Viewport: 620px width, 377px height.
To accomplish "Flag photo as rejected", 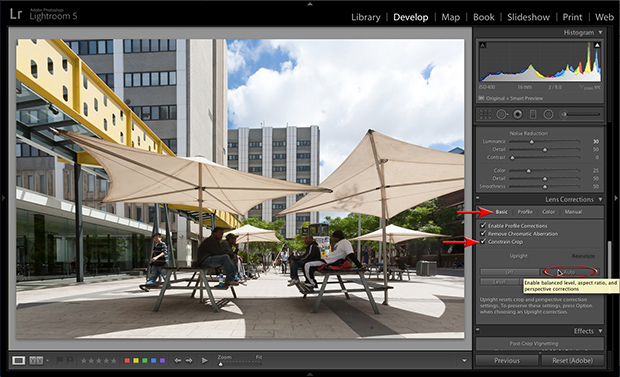I will pos(70,360).
